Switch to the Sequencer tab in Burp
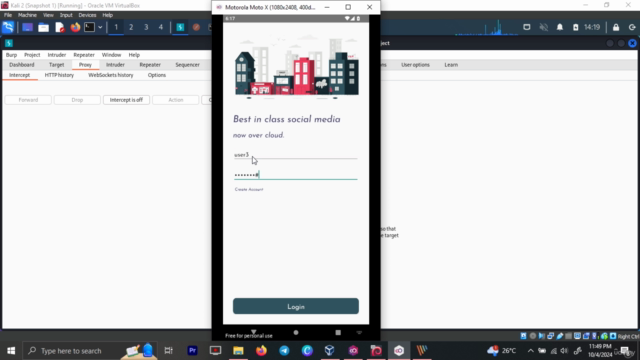 point(187,65)
